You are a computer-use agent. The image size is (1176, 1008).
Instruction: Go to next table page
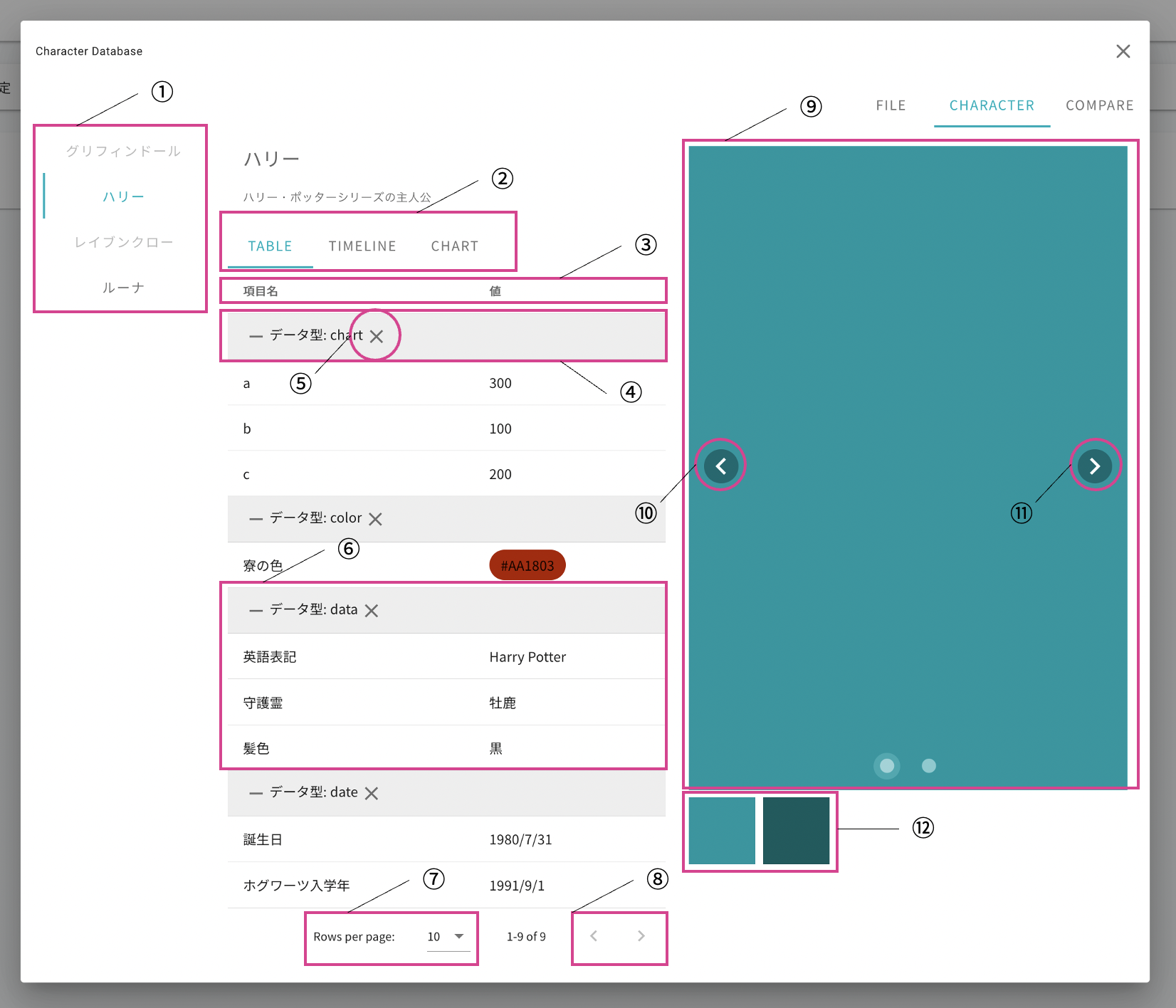click(x=641, y=936)
